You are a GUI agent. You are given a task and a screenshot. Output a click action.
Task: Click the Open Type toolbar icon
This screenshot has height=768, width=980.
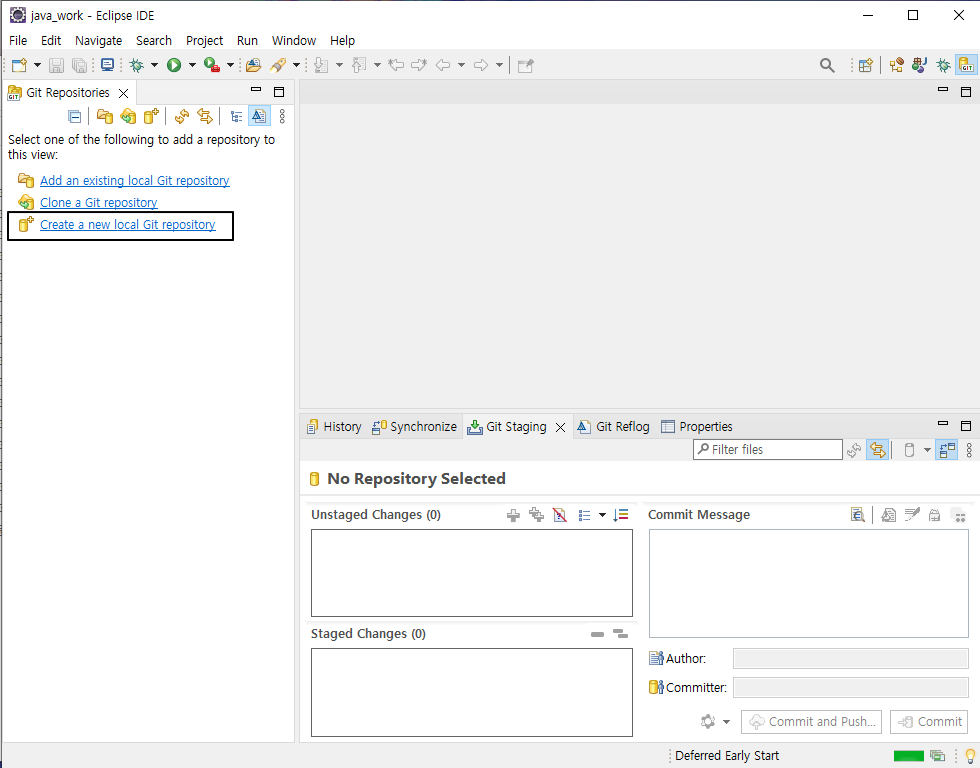pyautogui.click(x=253, y=65)
